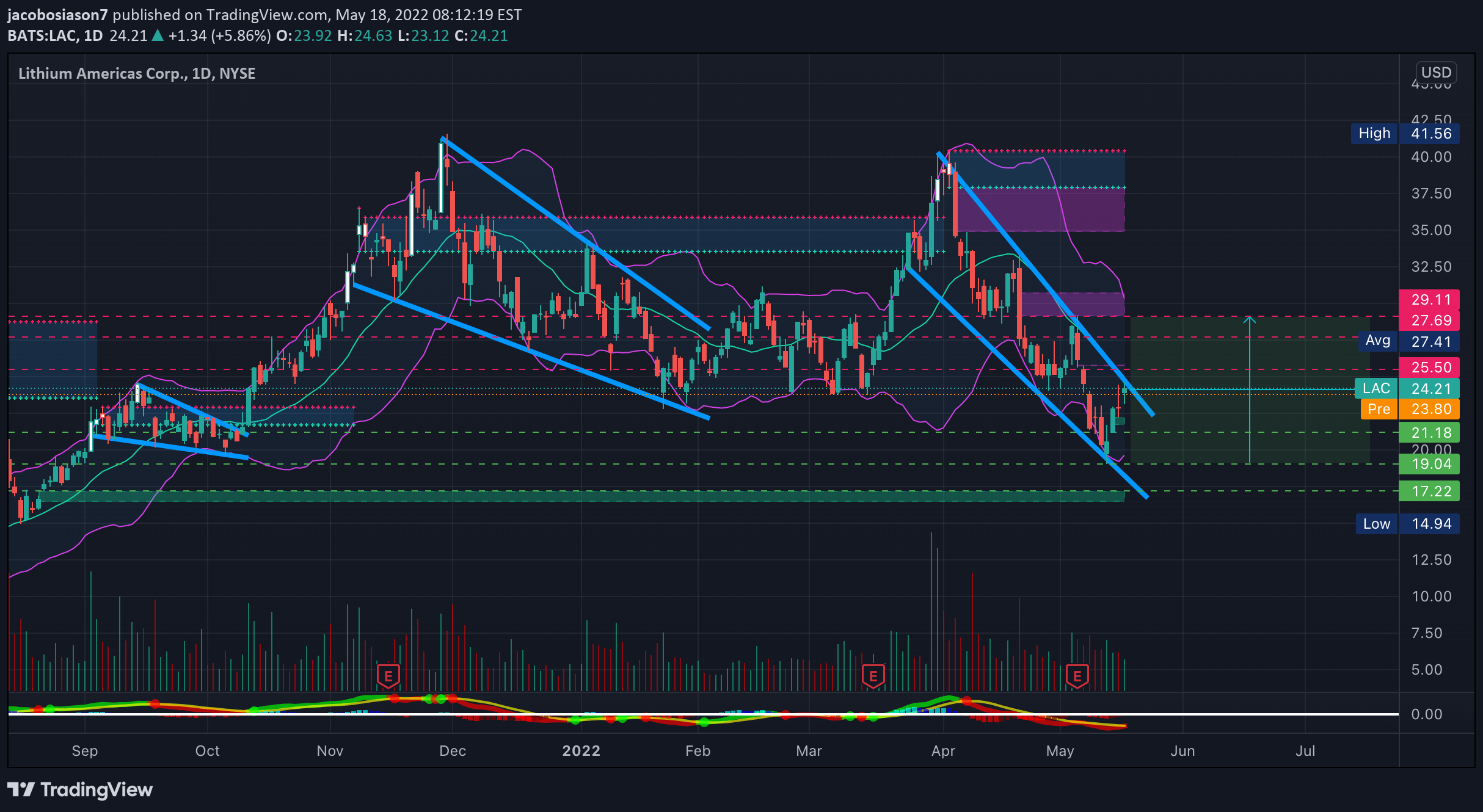This screenshot has width=1483, height=812.
Task: Click the H:24.63 high value in header
Action: point(365,35)
